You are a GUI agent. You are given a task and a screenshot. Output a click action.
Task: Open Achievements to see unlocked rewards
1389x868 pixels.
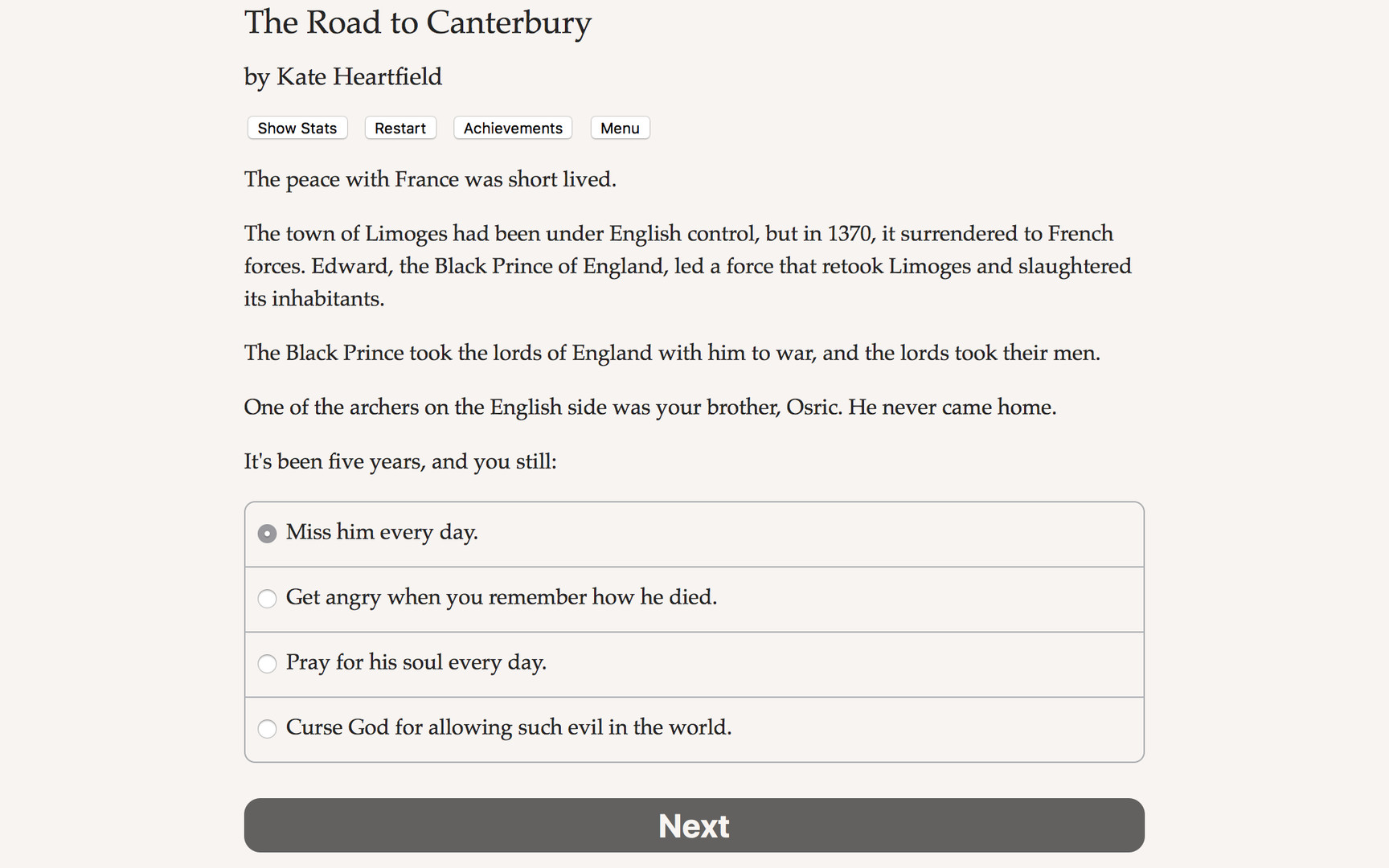click(512, 128)
